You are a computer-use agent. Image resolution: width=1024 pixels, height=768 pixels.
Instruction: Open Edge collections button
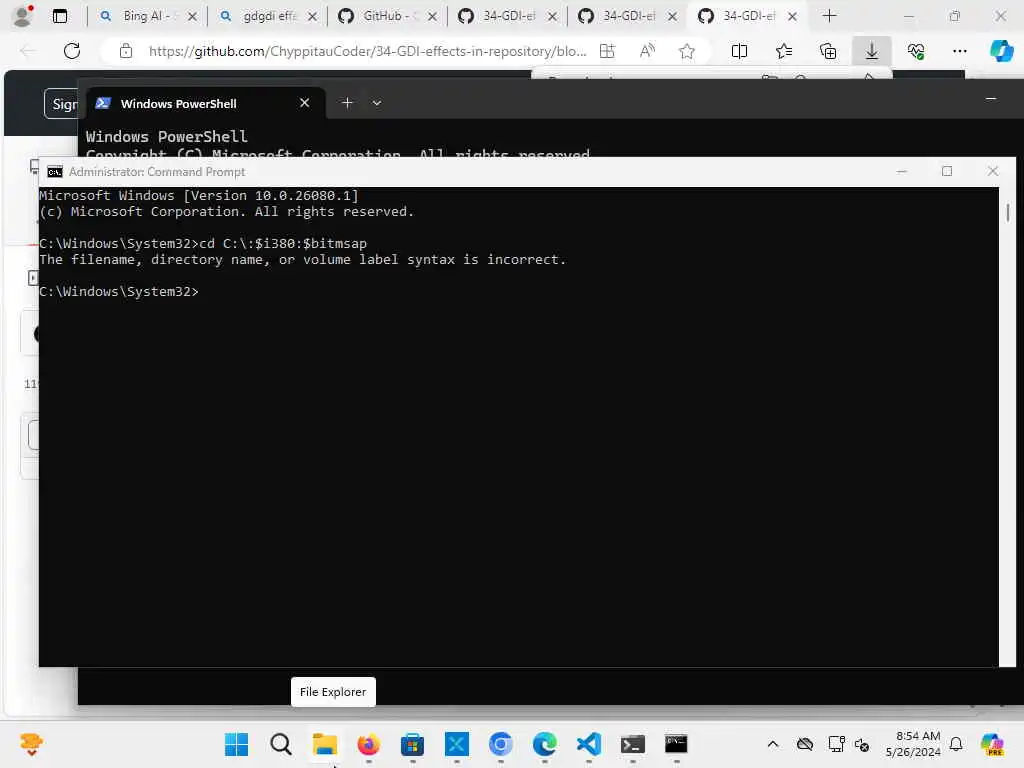pos(828,51)
